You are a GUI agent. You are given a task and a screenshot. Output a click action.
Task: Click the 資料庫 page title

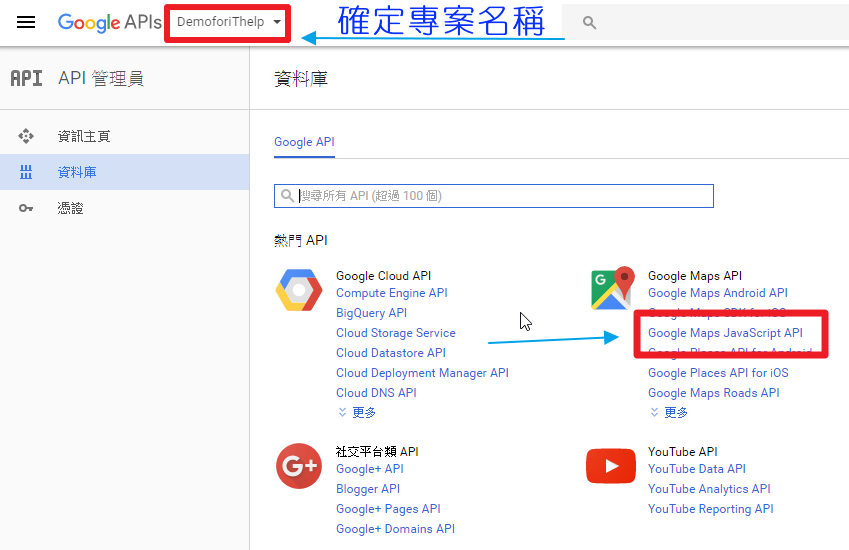point(301,79)
